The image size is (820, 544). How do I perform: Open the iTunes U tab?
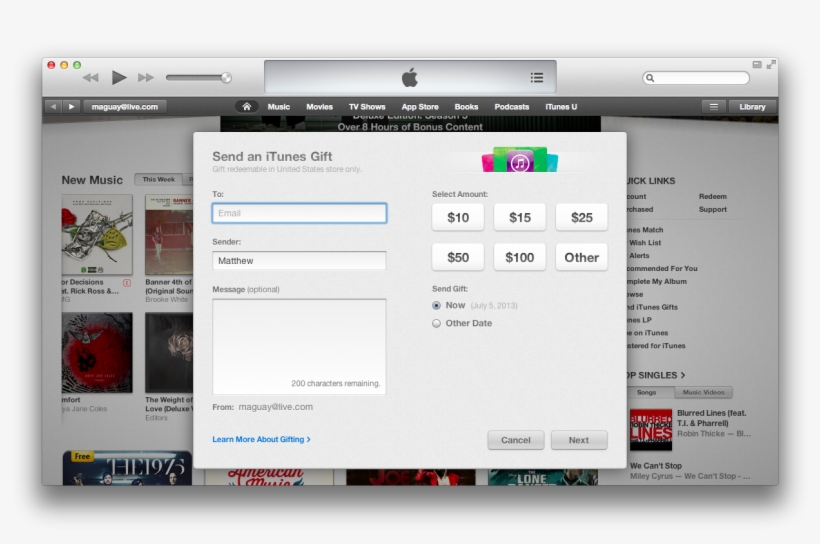coord(561,107)
